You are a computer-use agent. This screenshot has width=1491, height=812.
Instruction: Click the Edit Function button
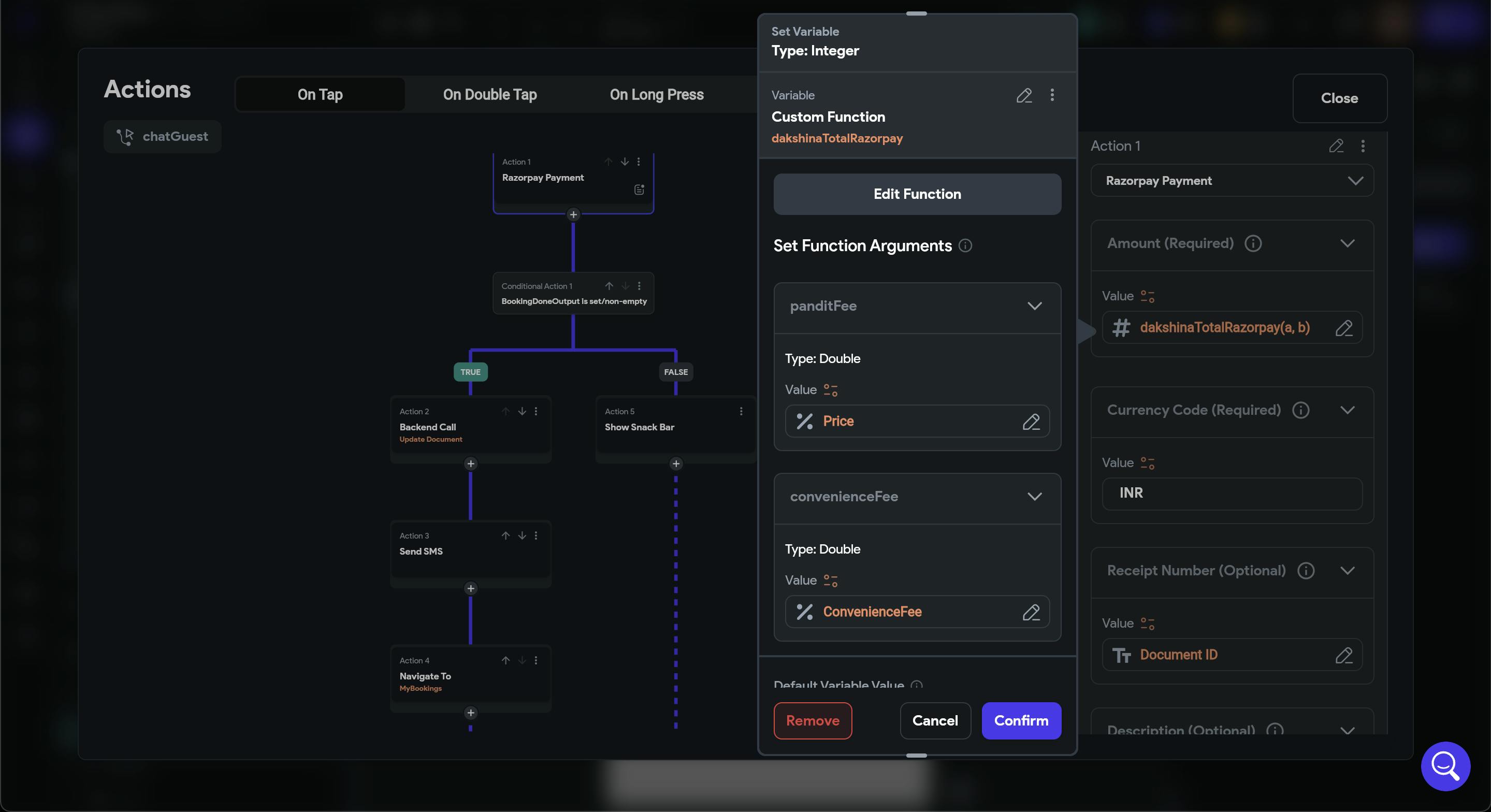click(917, 195)
